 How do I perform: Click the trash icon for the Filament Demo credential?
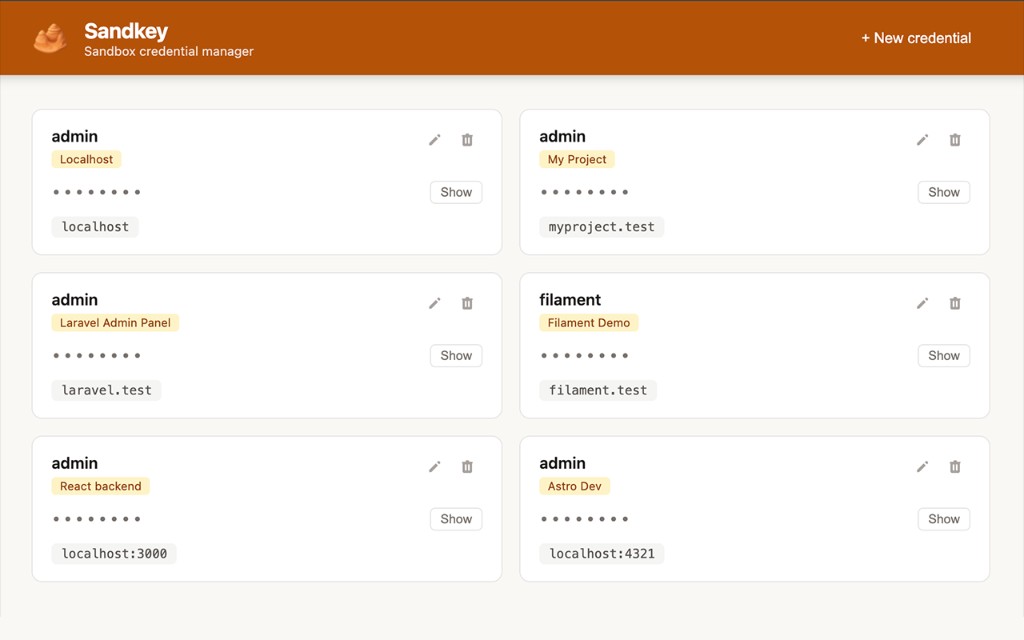click(x=955, y=303)
